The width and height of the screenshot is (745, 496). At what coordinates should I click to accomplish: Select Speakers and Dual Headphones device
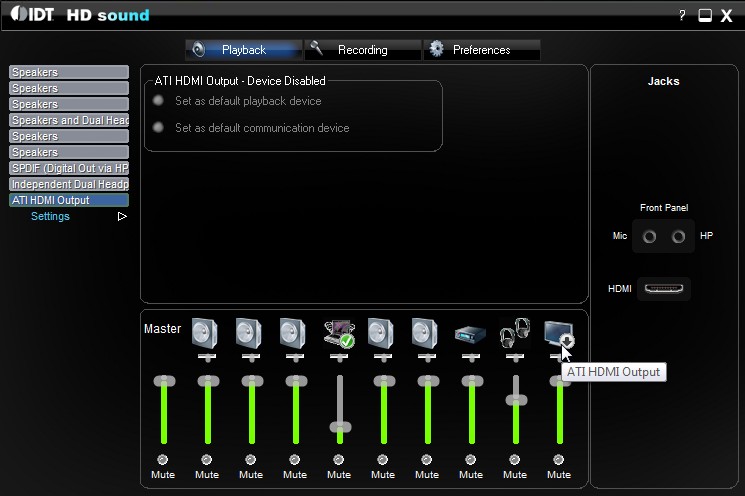pos(69,120)
